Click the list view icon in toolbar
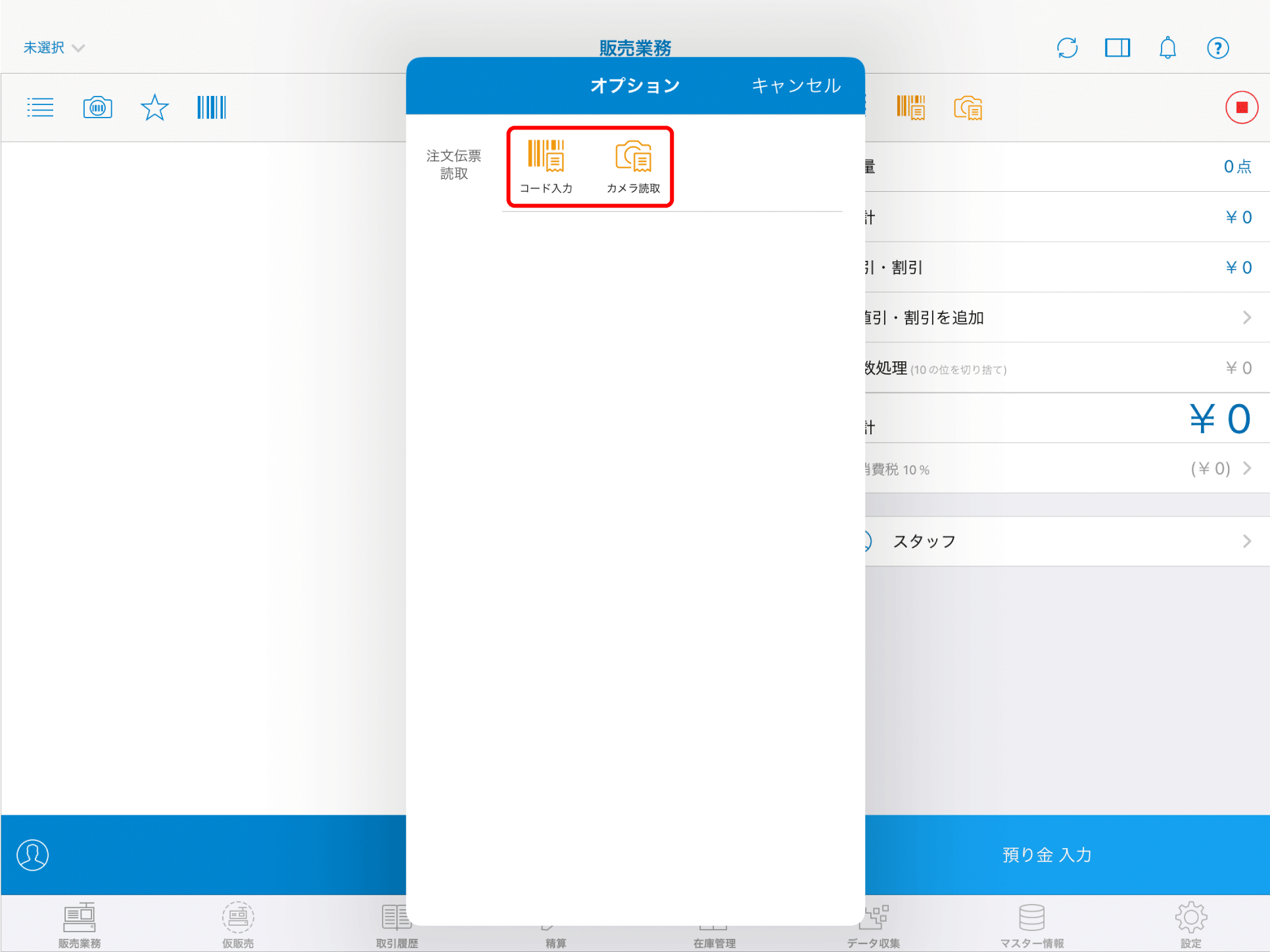 40,107
